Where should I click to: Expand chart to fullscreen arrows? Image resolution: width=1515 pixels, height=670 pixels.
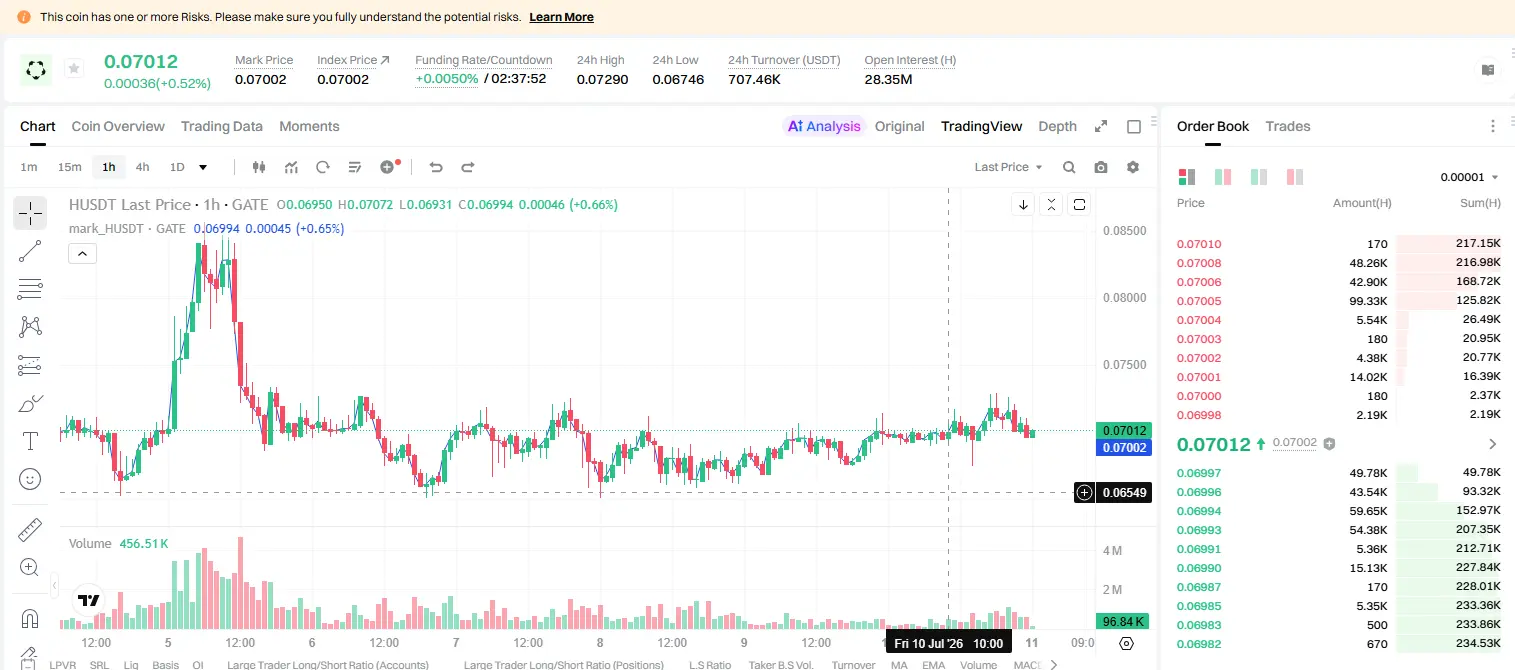pyautogui.click(x=1101, y=126)
